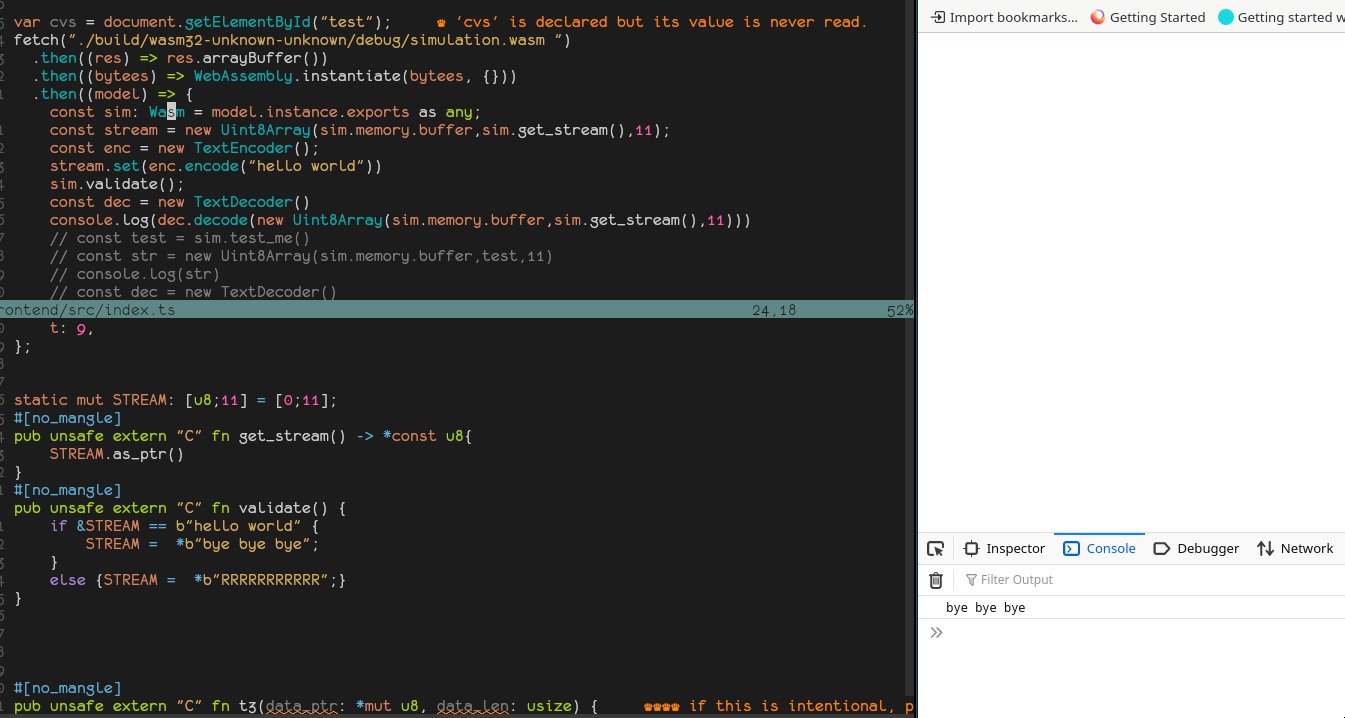
Task: Click the 'console.log(dec.decode' line
Action: [x=400, y=220]
